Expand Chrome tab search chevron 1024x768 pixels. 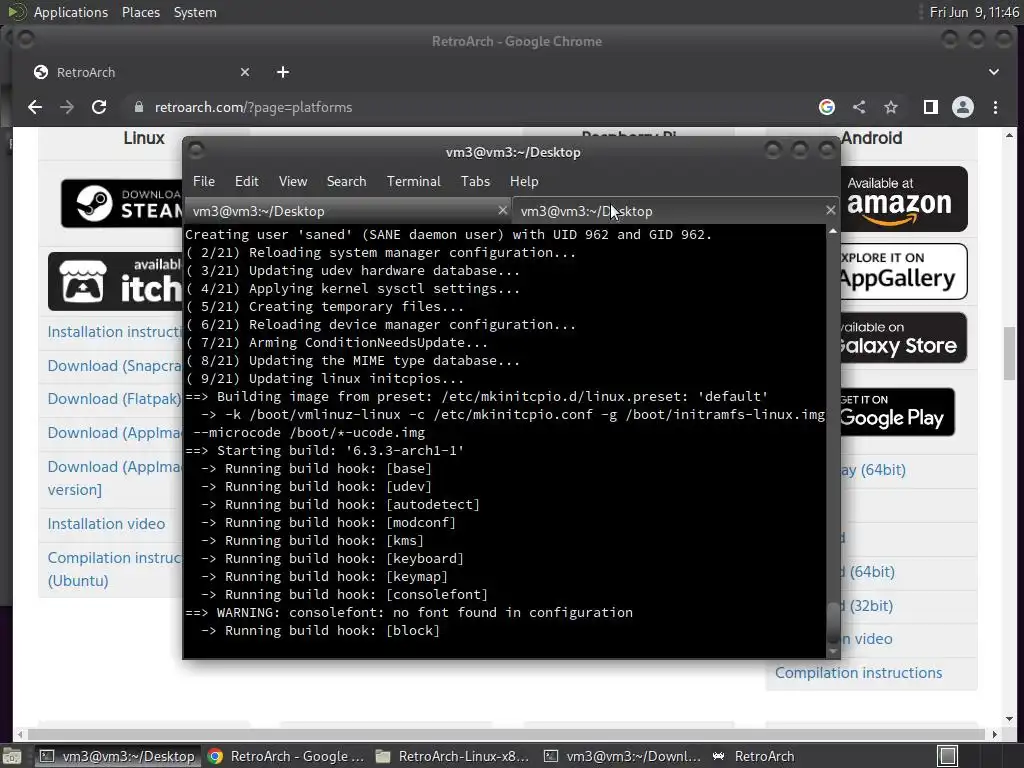(x=993, y=72)
